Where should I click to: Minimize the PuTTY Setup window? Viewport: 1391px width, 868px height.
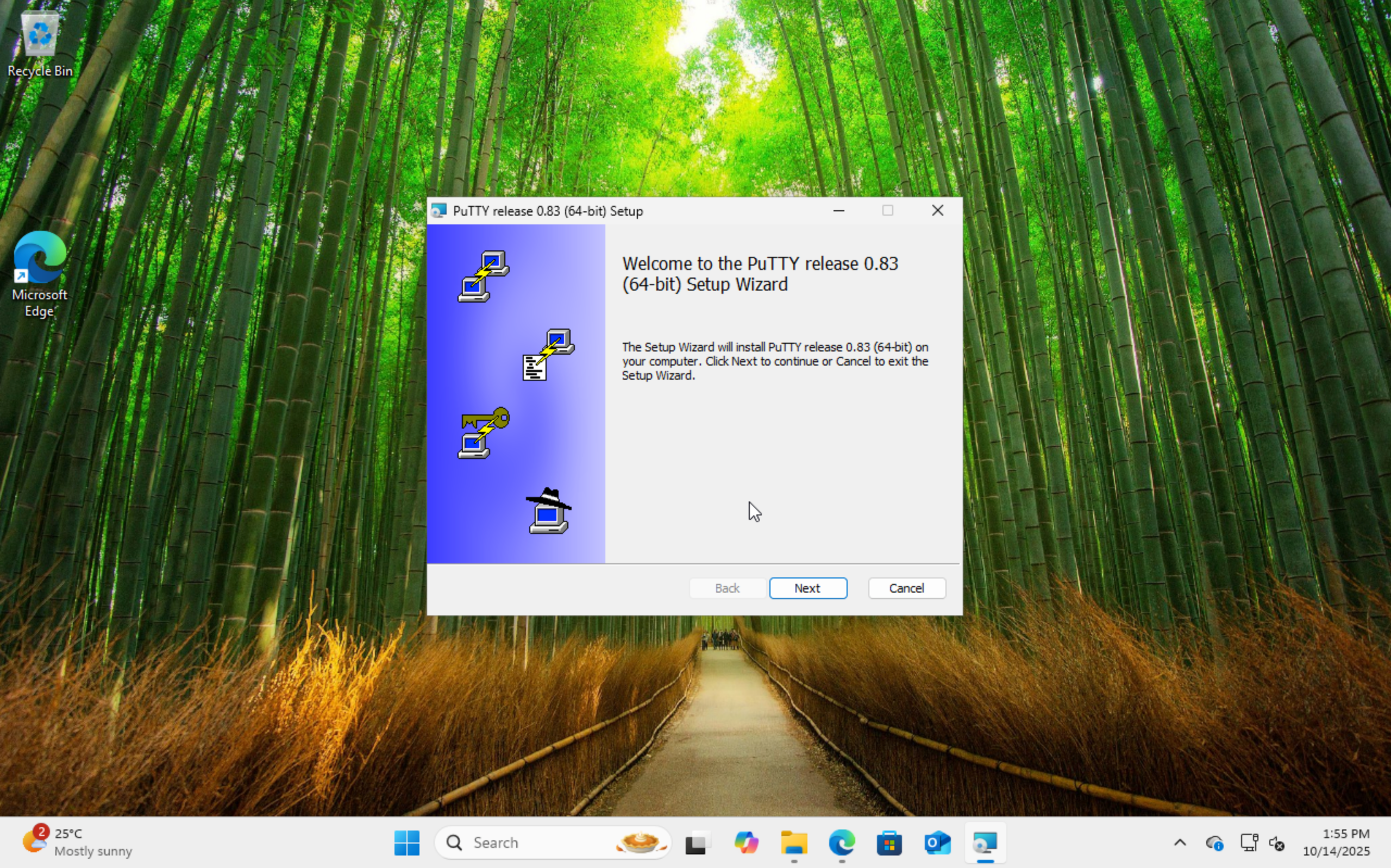839,211
